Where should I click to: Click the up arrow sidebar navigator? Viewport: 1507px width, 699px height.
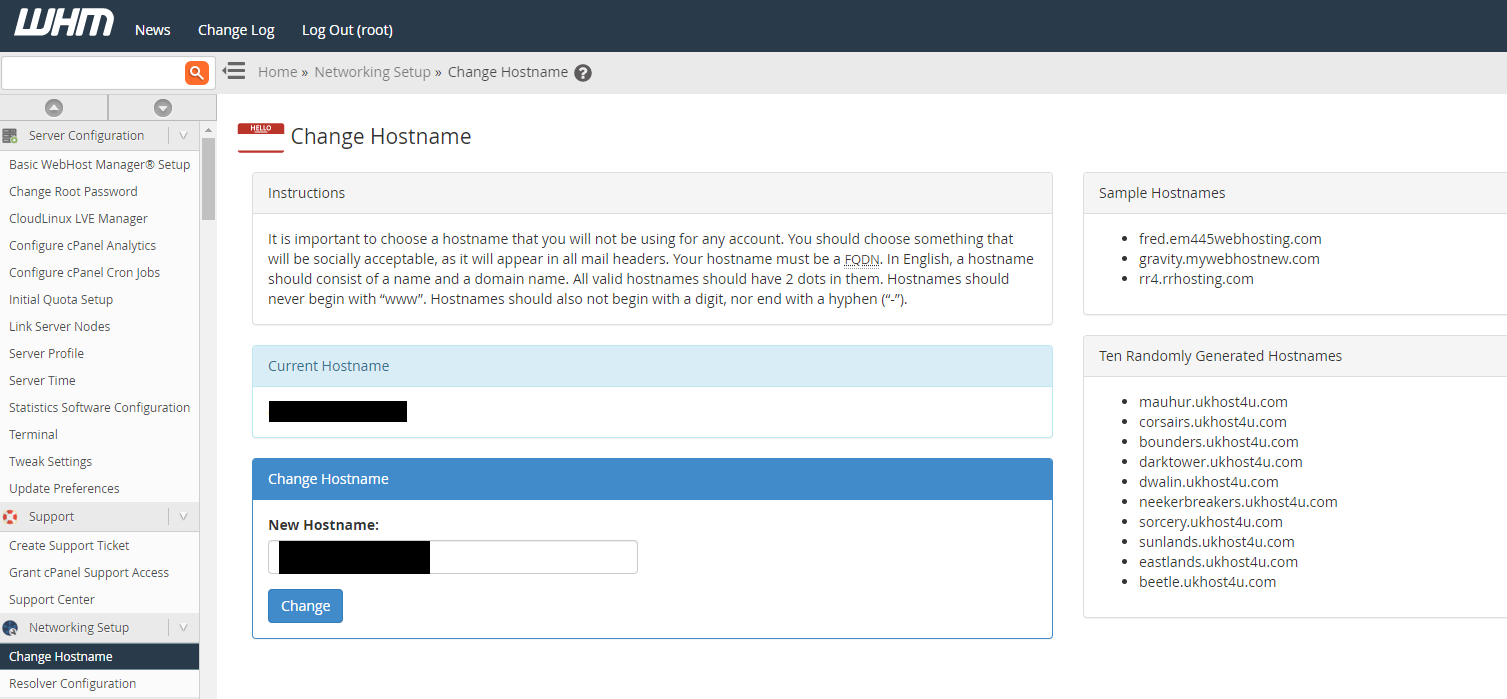pyautogui.click(x=54, y=107)
